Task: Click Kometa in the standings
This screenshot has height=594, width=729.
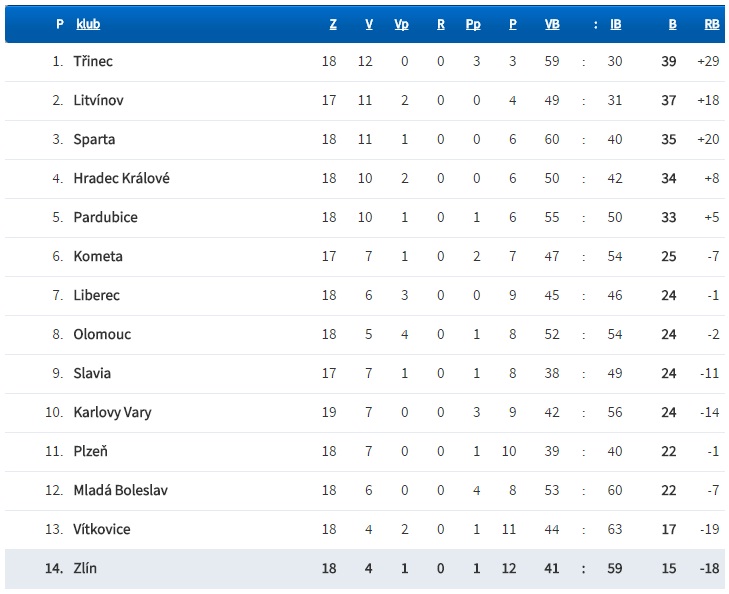Action: [x=98, y=256]
